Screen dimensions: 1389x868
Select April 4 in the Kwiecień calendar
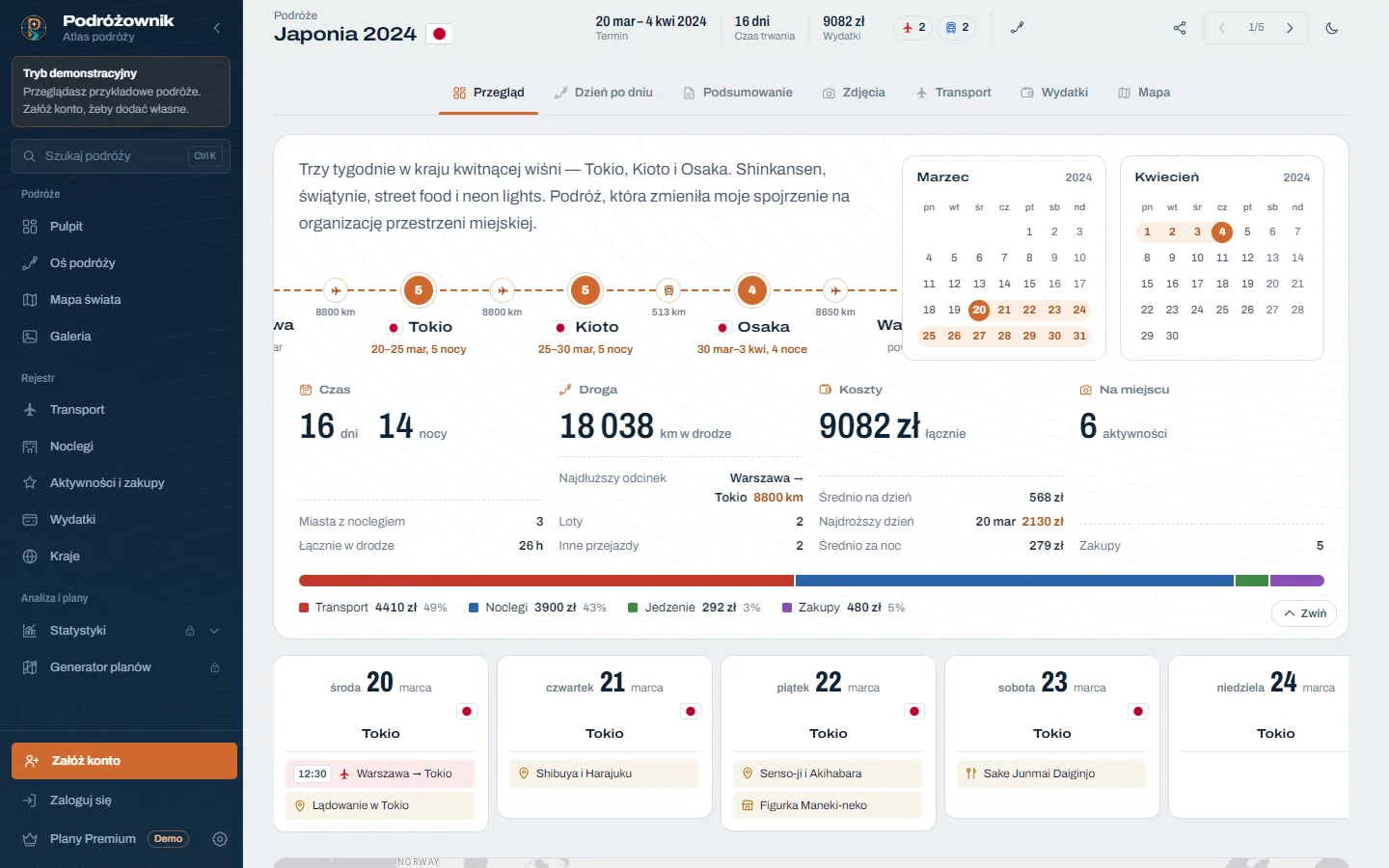(x=1222, y=231)
